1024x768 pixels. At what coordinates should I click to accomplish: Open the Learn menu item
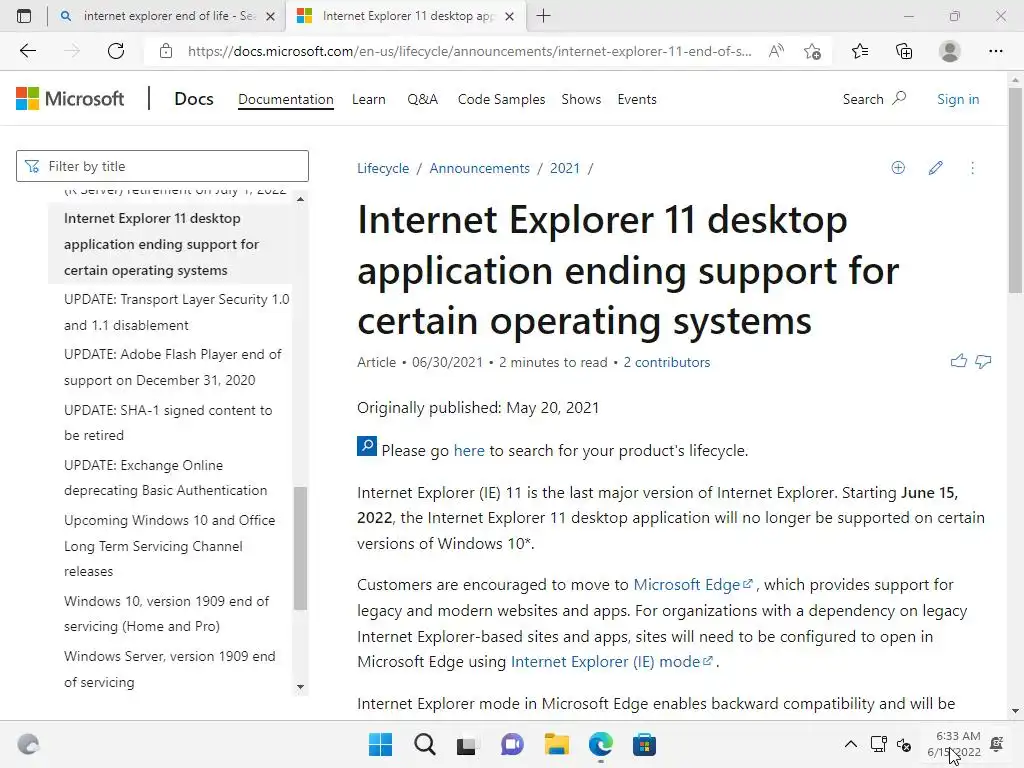point(368,99)
